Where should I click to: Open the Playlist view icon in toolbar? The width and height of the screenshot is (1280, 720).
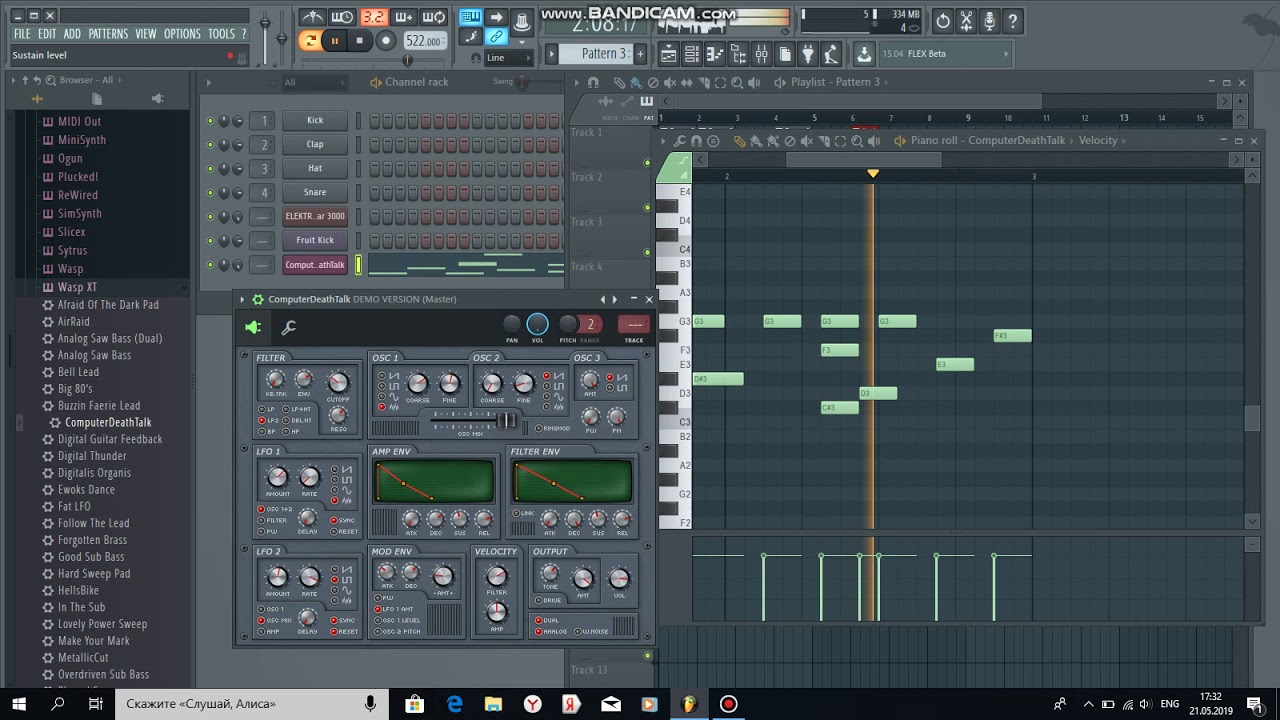pyautogui.click(x=668, y=54)
